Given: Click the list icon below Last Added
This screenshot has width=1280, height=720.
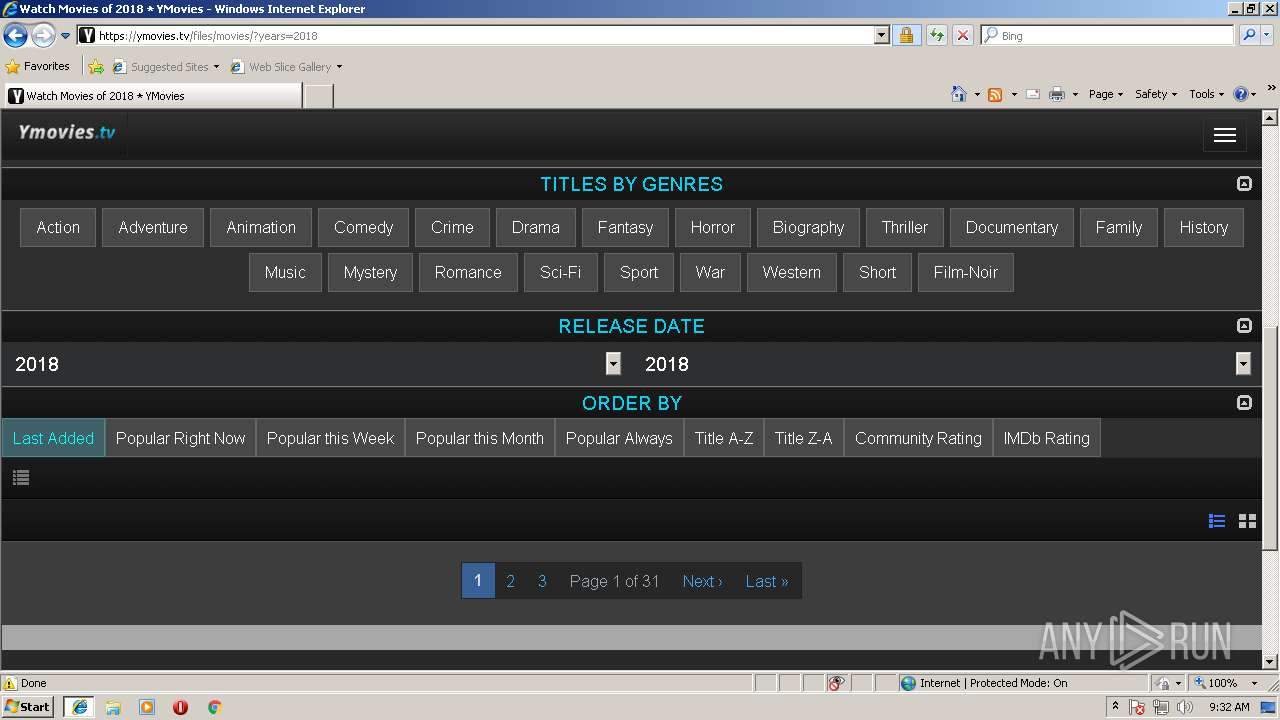Looking at the screenshot, I should (21, 478).
